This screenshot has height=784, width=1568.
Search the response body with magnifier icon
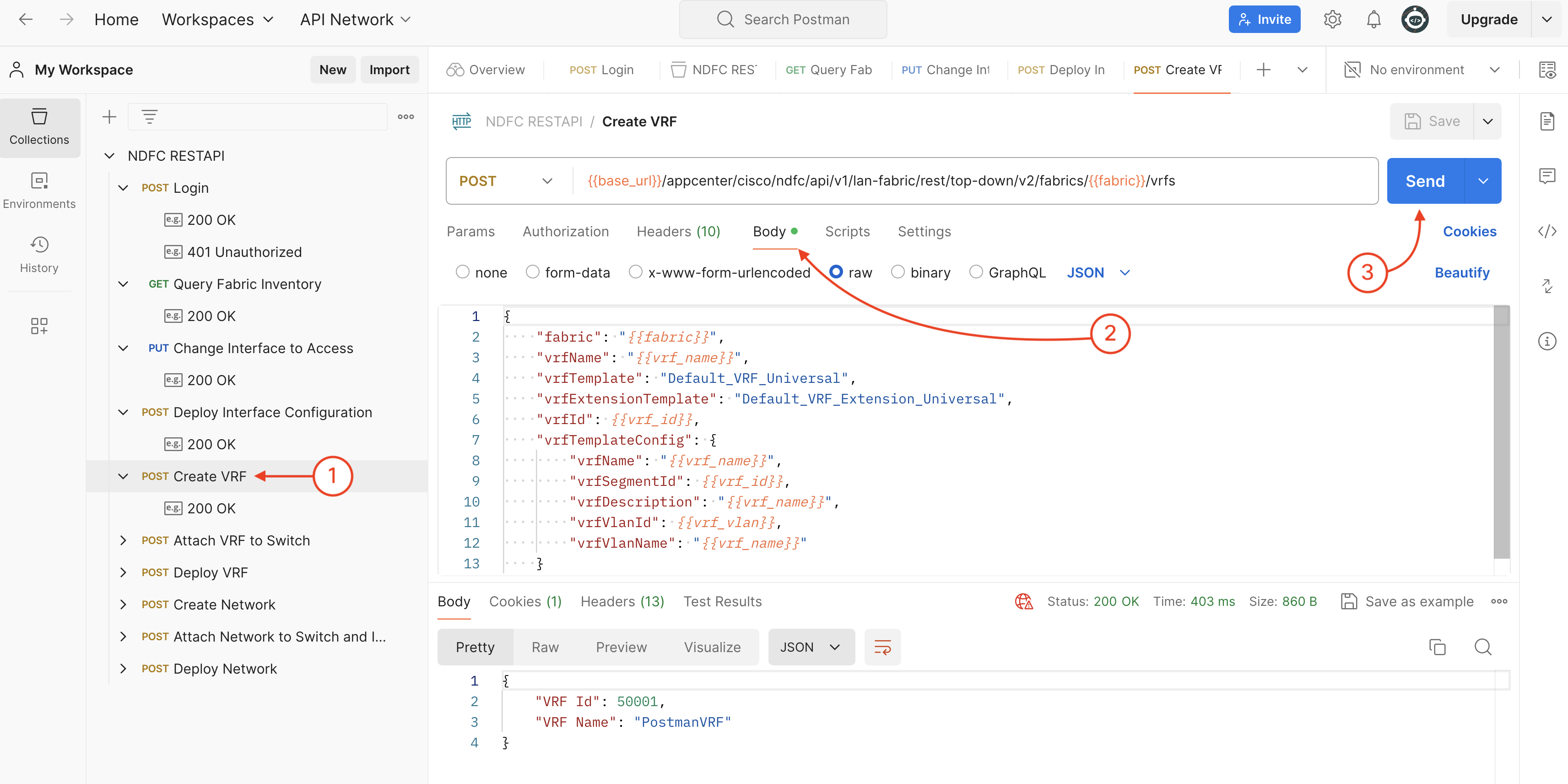1483,647
